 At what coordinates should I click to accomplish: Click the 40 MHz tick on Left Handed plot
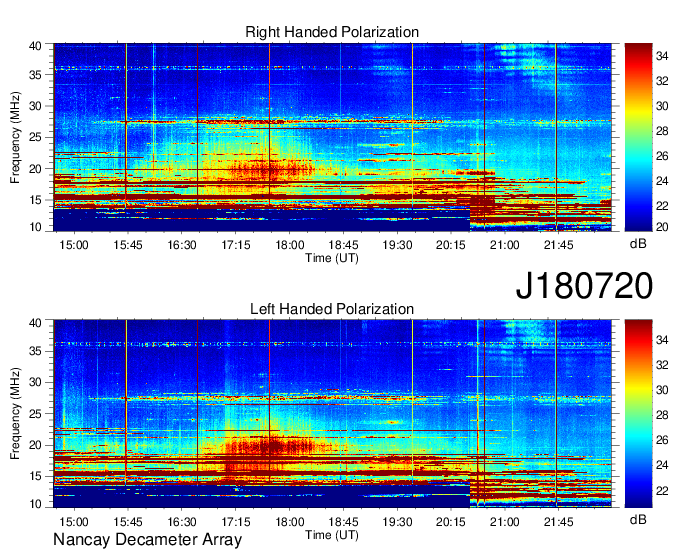coord(35,323)
